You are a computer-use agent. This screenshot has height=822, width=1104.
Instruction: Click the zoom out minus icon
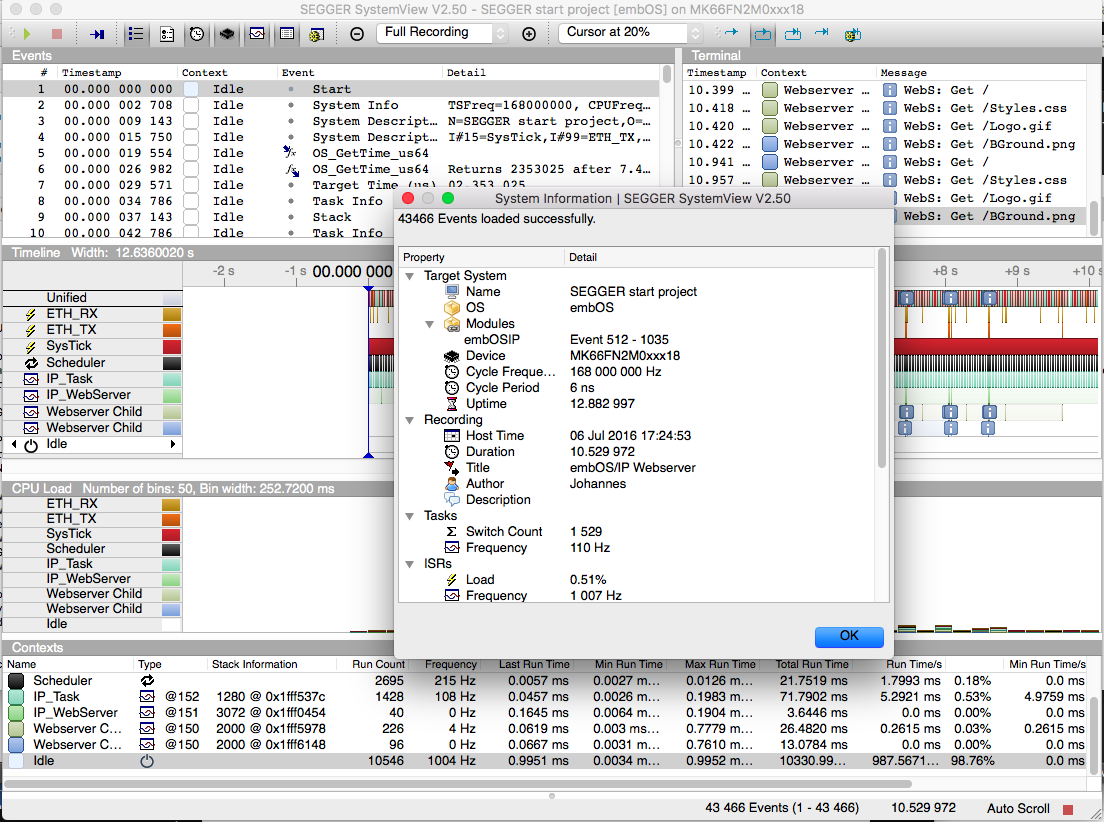pyautogui.click(x=357, y=34)
